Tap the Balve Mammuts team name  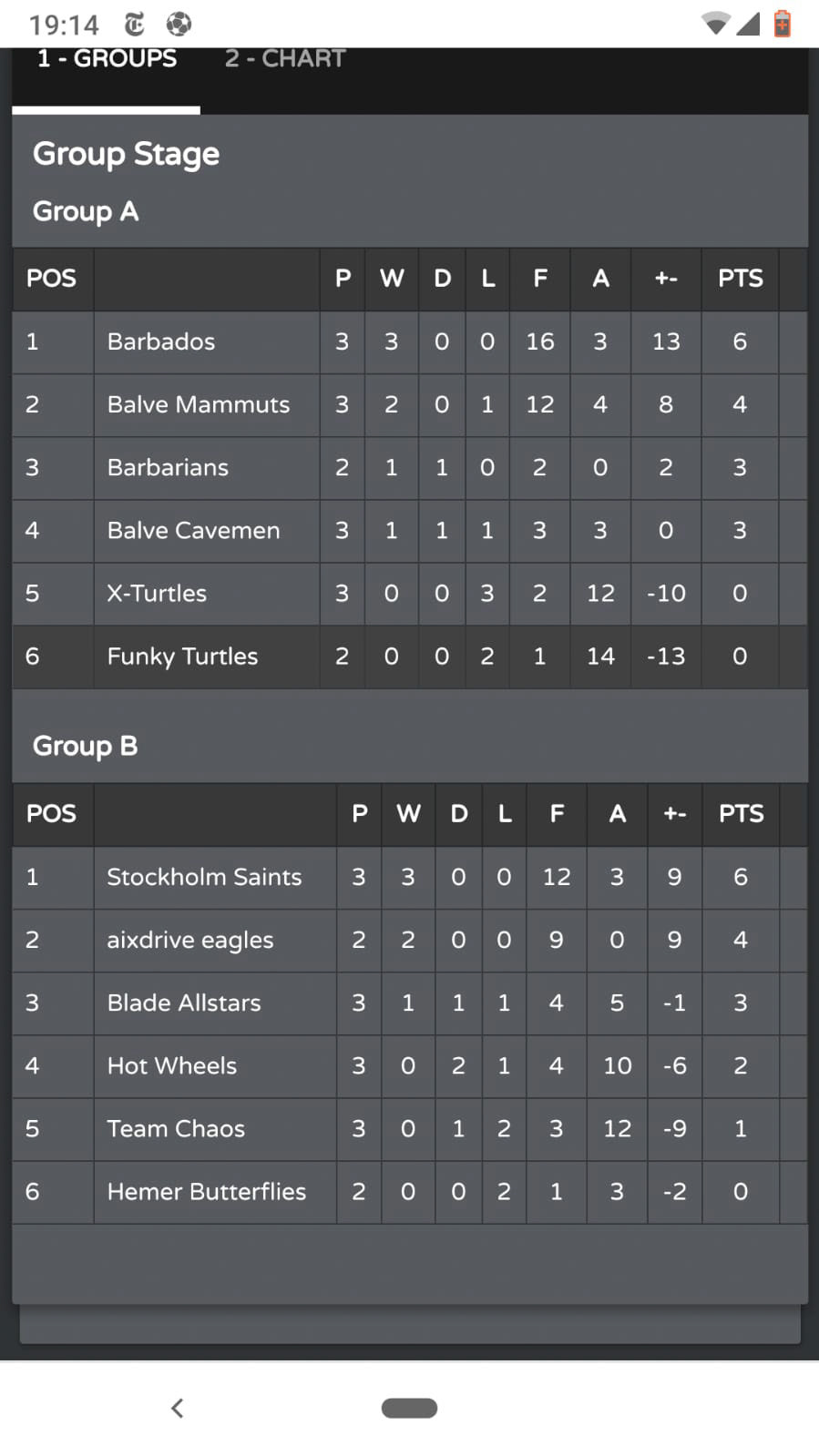point(199,404)
